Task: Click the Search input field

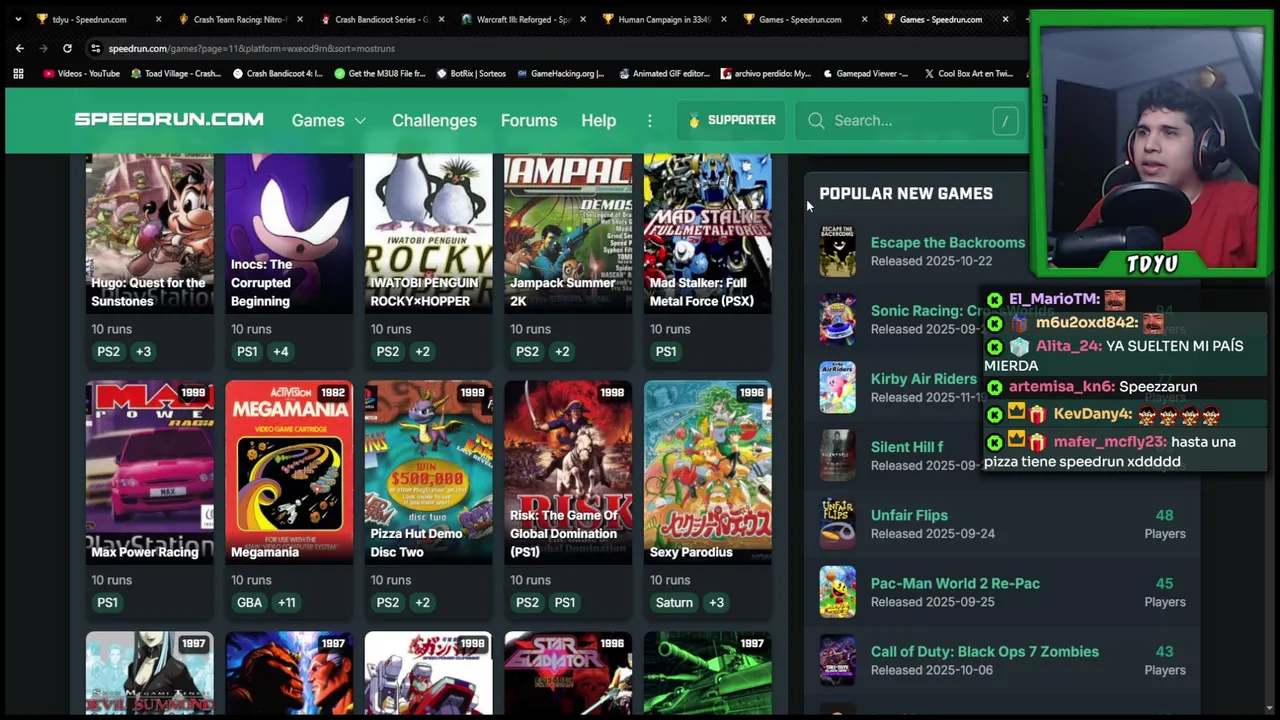Action: [910, 120]
